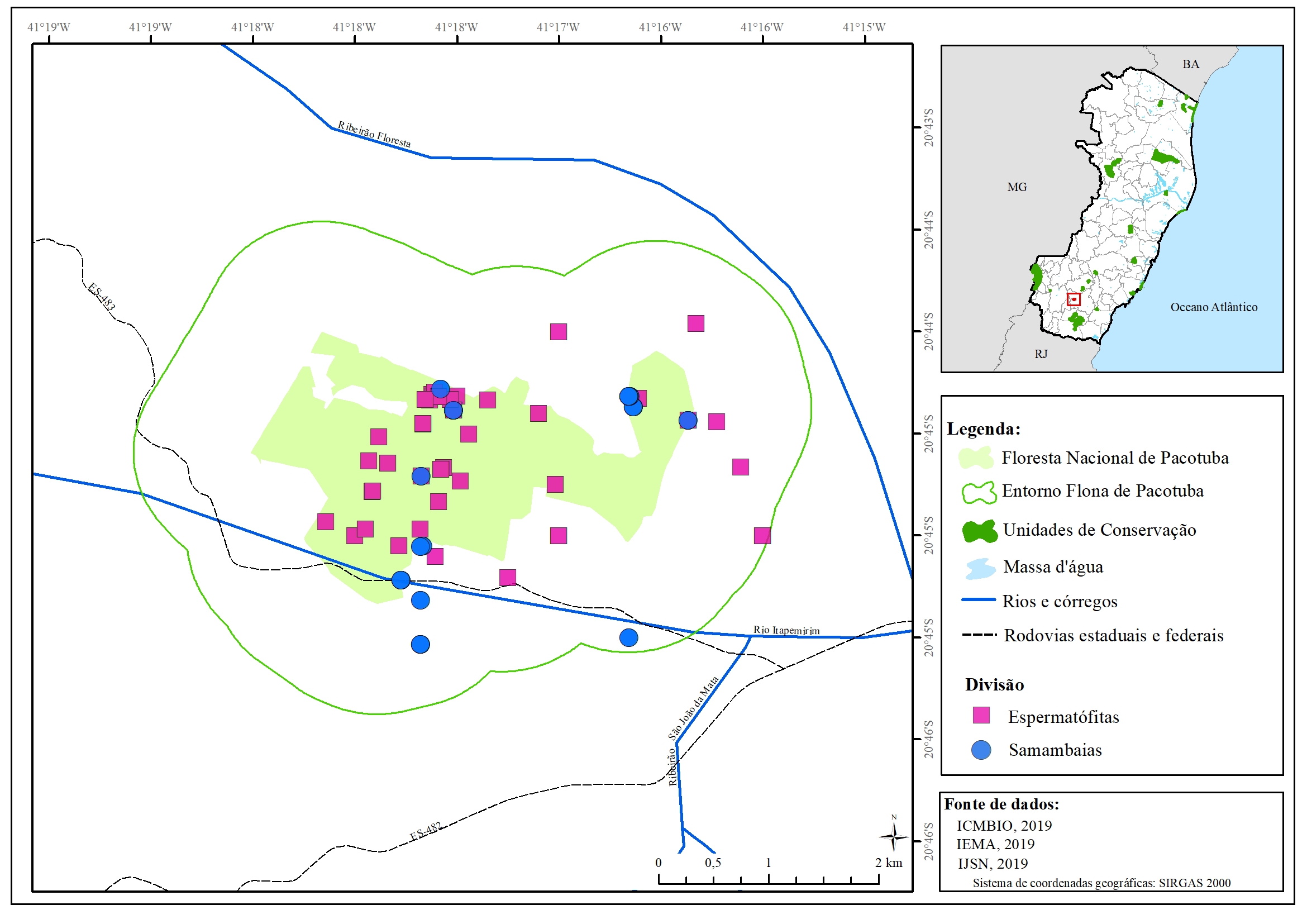
Task: Click the Legenda heading text
Action: [x=983, y=428]
